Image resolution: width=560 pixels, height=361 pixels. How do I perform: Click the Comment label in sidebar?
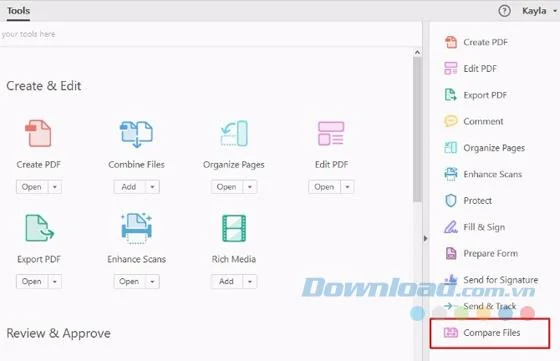pos(483,121)
